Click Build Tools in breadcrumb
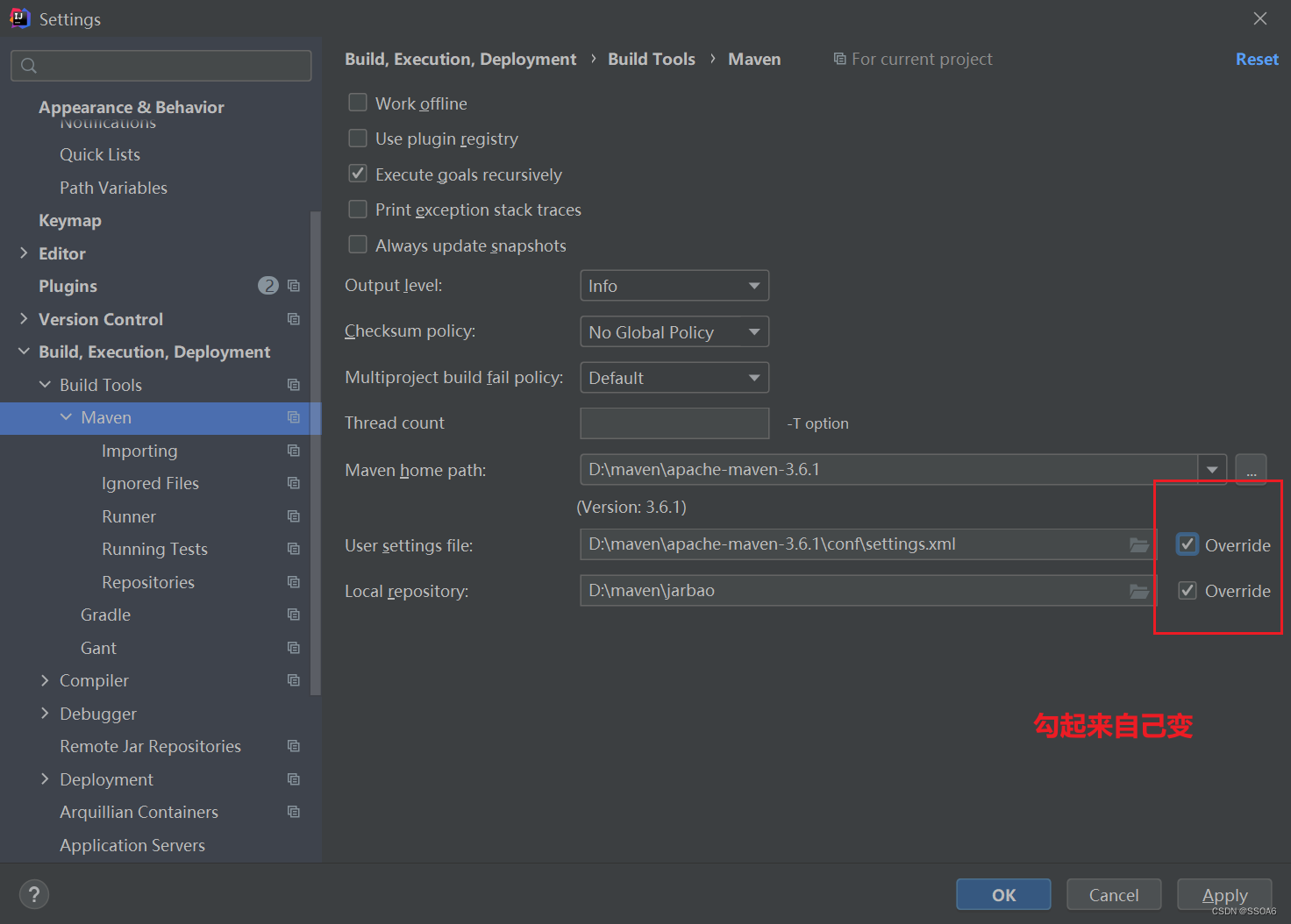The width and height of the screenshot is (1291, 924). click(652, 59)
